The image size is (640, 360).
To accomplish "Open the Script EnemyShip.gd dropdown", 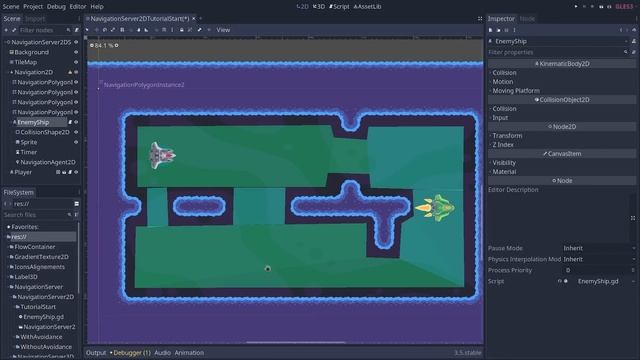I will (x=634, y=281).
